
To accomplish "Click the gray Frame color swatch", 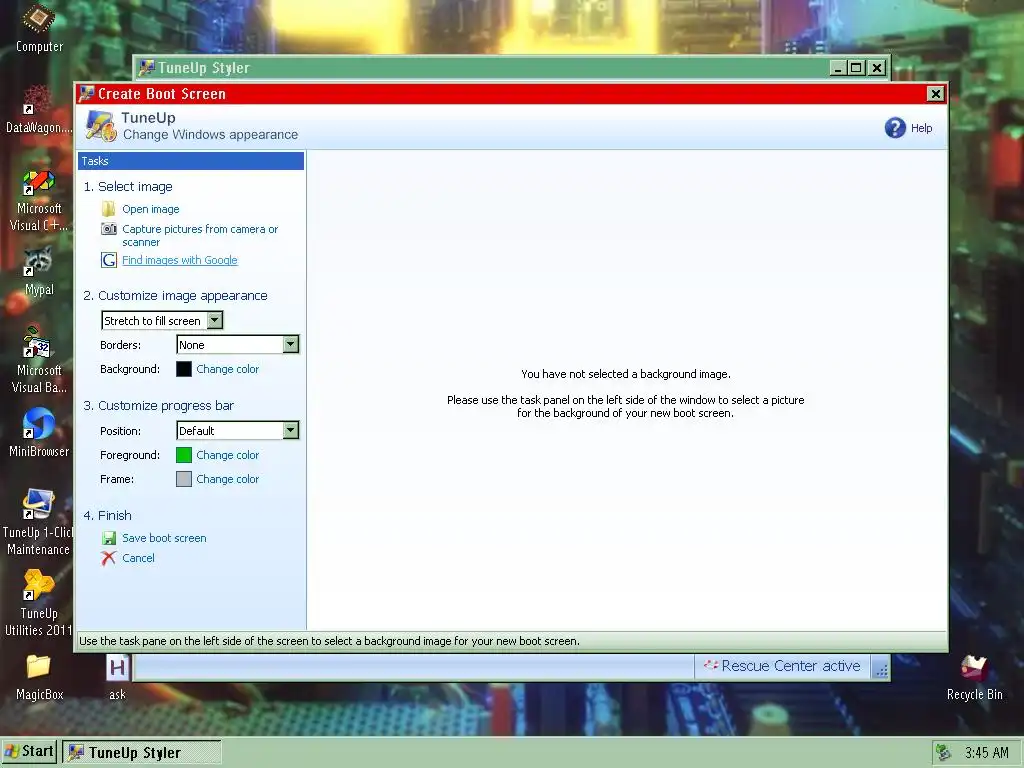I will 184,479.
